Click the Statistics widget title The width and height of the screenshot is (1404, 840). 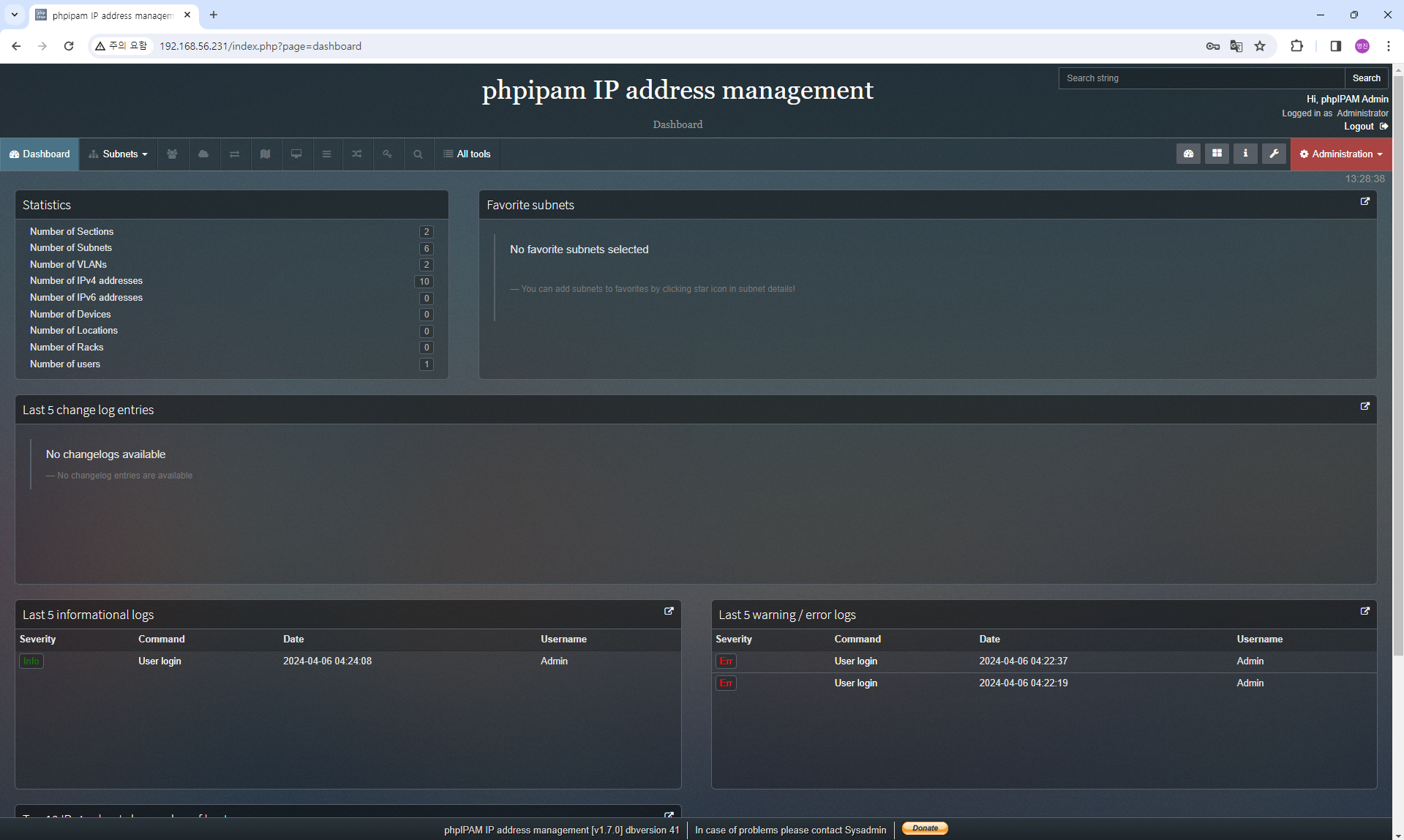(x=47, y=205)
